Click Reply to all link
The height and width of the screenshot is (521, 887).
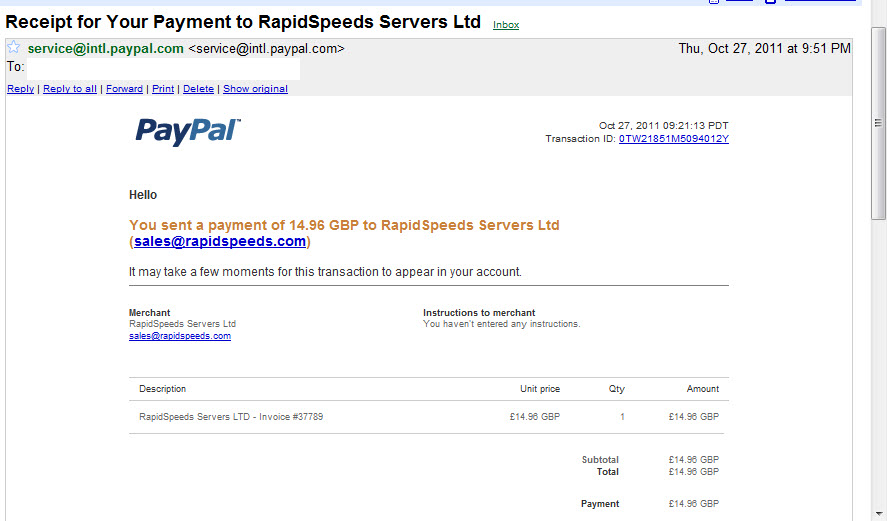click(x=70, y=89)
